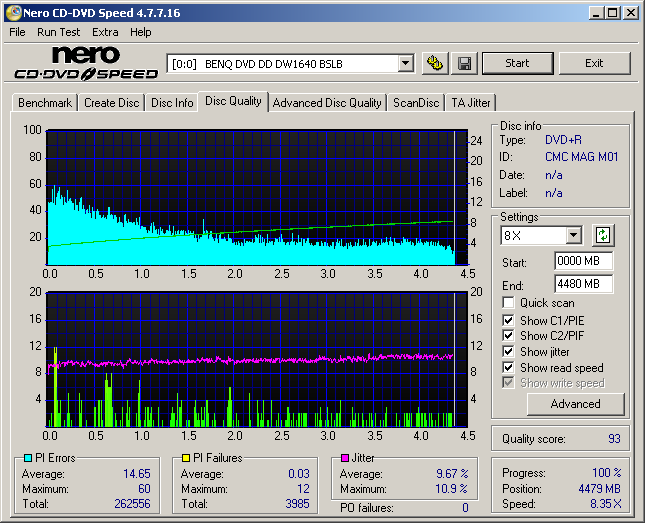
Task: Click the floppy disk save icon
Action: pyautogui.click(x=465, y=63)
